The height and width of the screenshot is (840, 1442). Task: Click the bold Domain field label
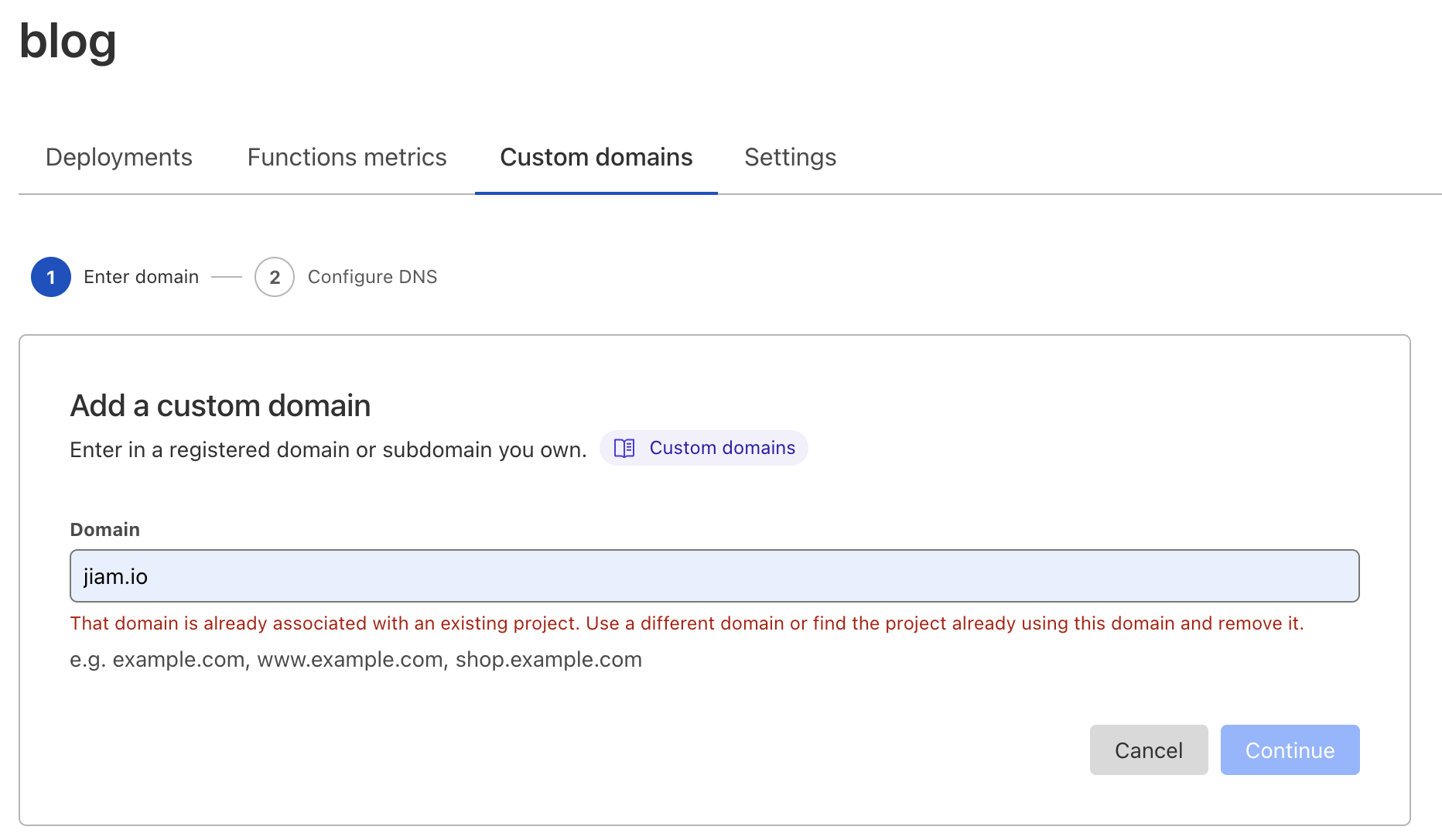[105, 530]
